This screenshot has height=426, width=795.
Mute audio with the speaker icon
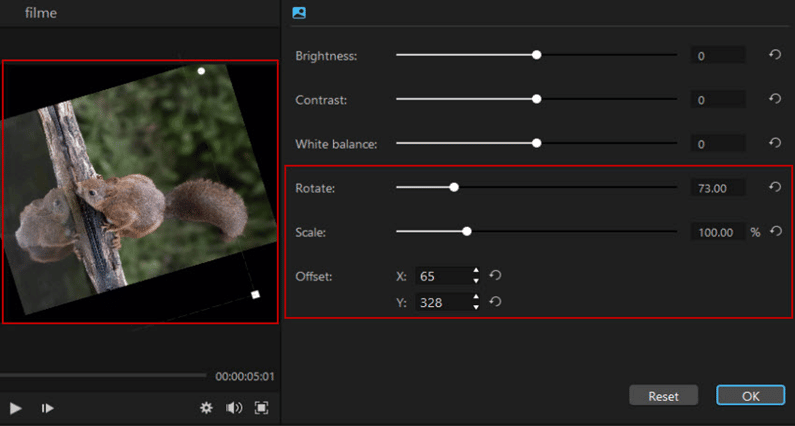point(234,408)
